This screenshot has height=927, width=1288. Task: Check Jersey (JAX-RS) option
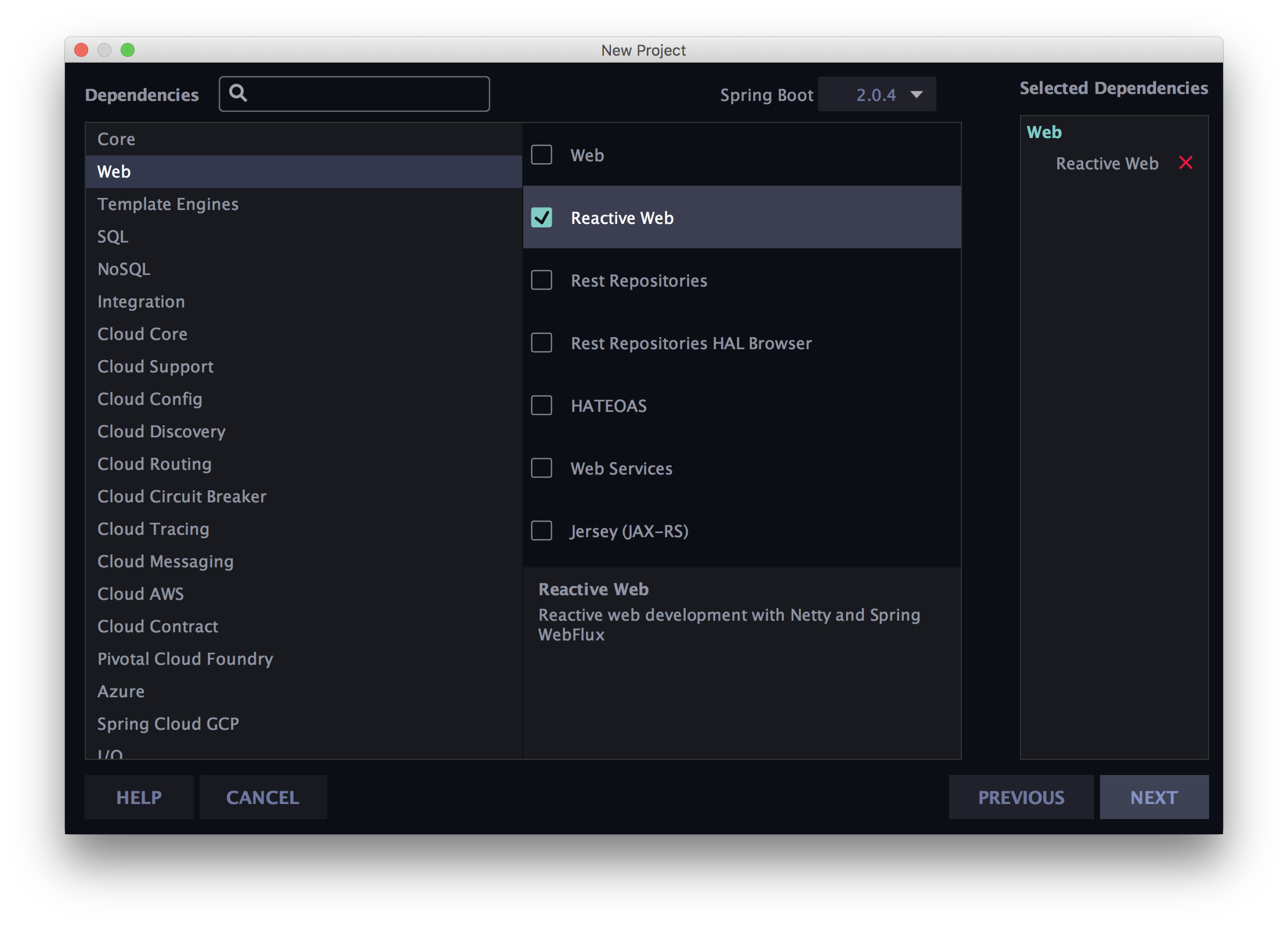541,531
